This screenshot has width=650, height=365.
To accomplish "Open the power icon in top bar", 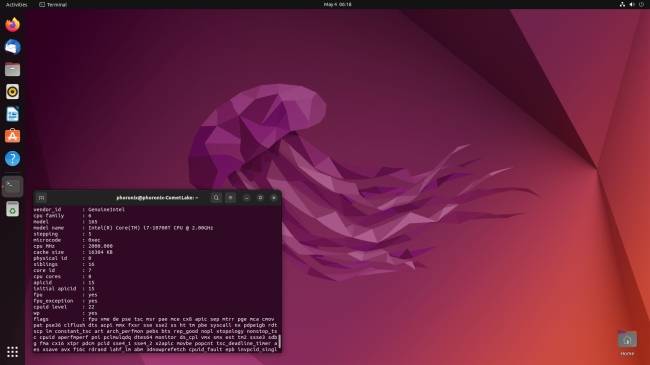I will (641, 5).
